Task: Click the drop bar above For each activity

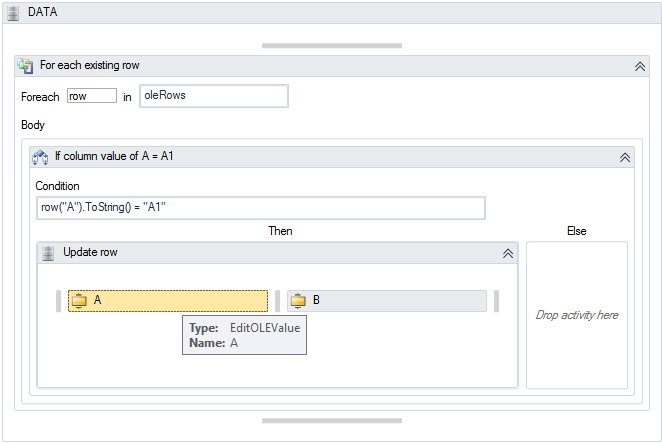Action: coord(331,45)
